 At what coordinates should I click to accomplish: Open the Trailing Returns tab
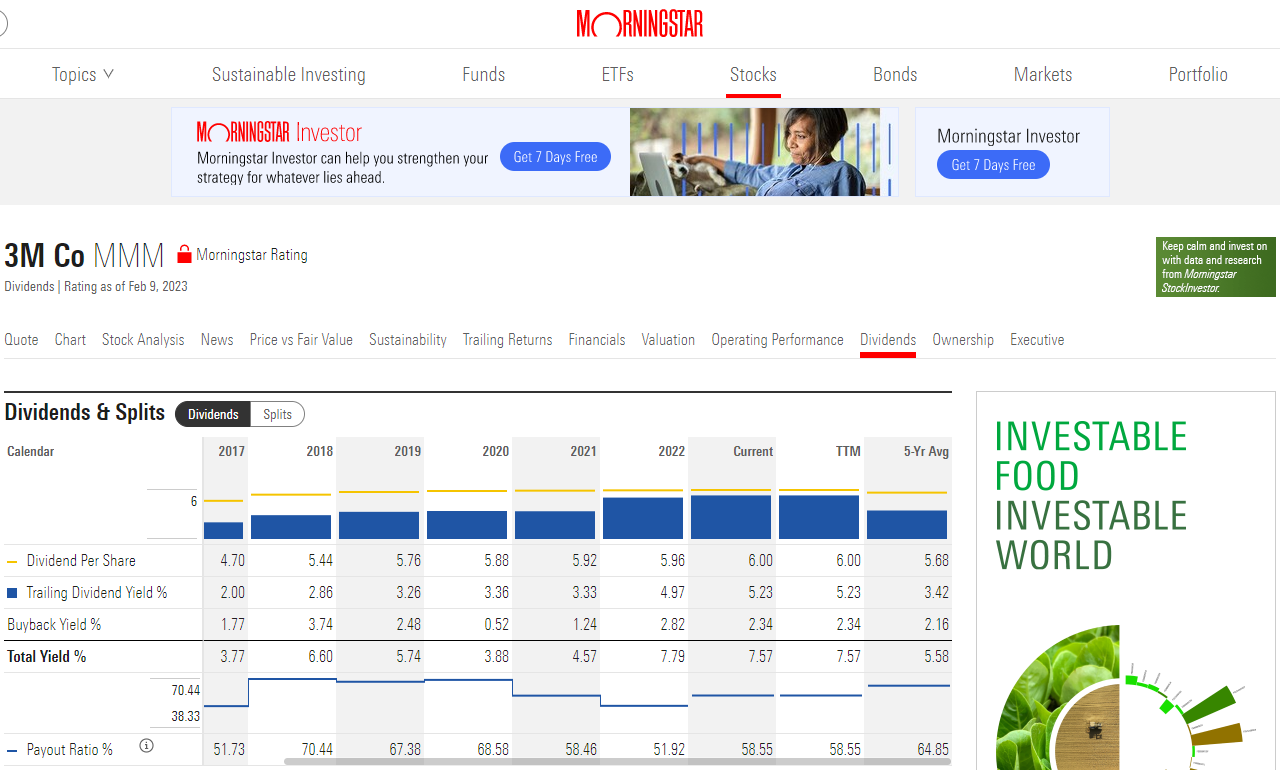[507, 340]
